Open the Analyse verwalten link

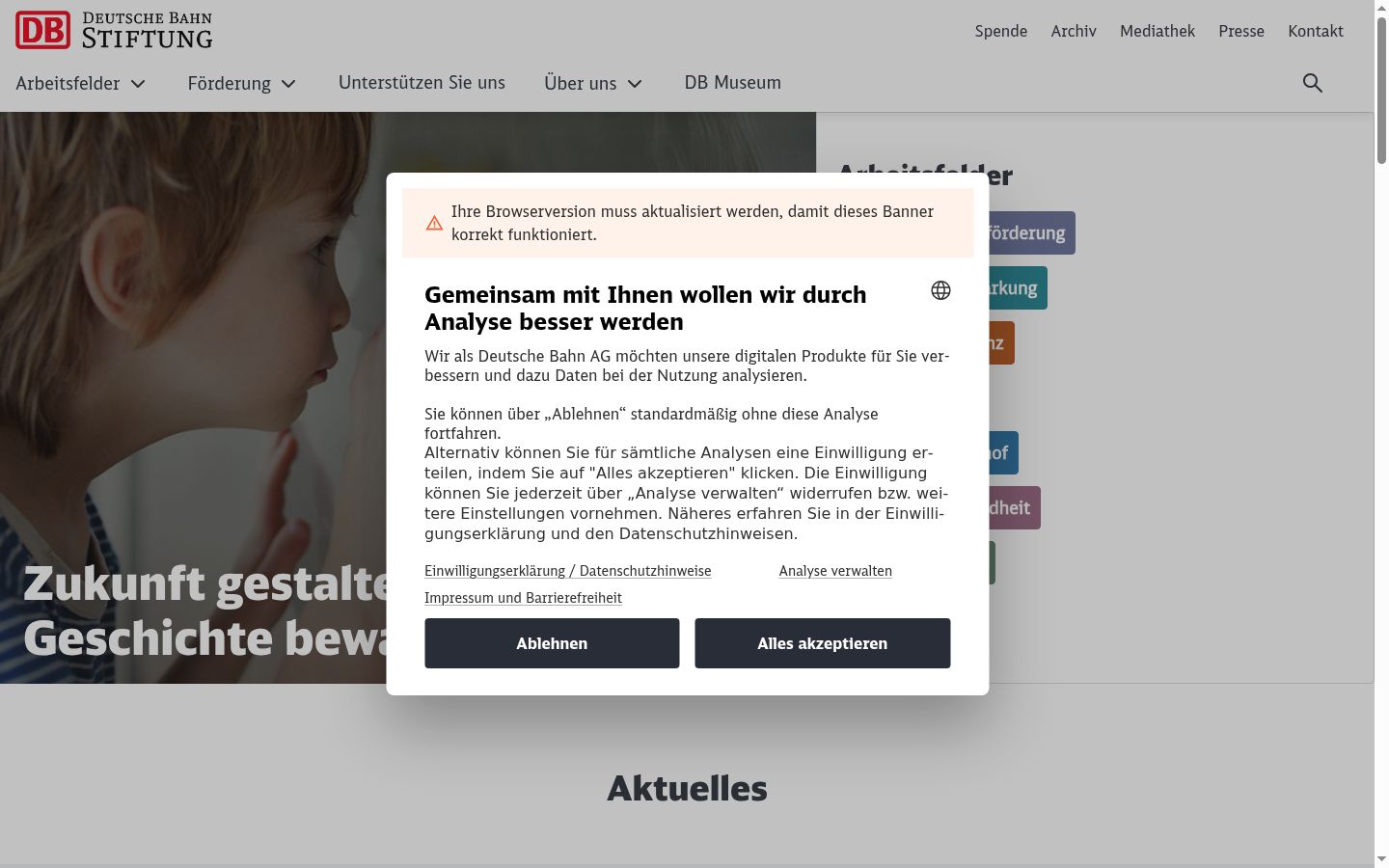[x=835, y=571]
